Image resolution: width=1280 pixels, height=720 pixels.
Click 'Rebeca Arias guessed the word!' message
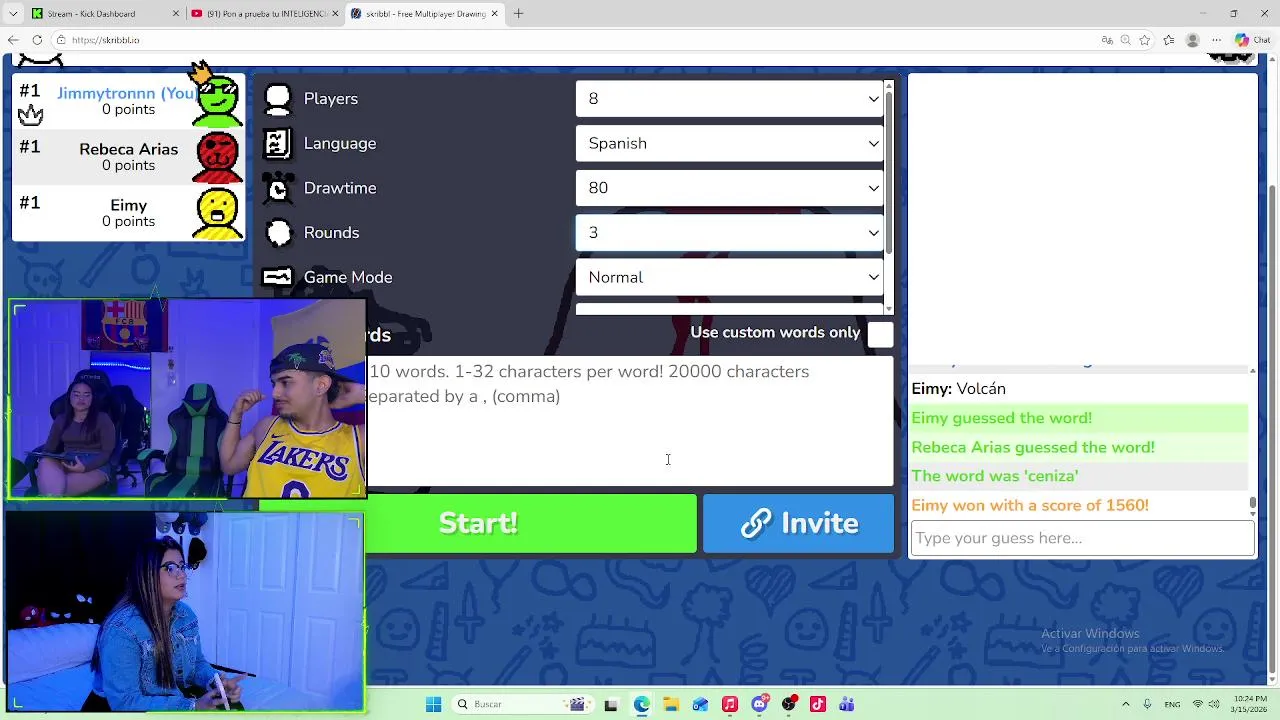[x=1033, y=447]
